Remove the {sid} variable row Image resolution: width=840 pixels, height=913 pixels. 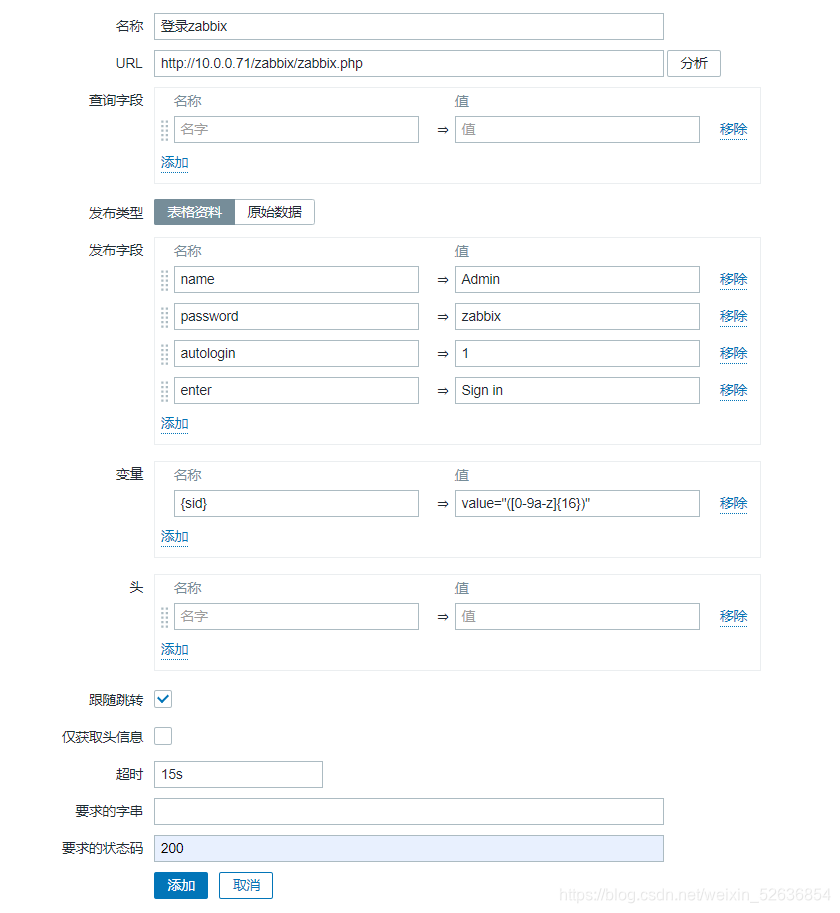733,503
